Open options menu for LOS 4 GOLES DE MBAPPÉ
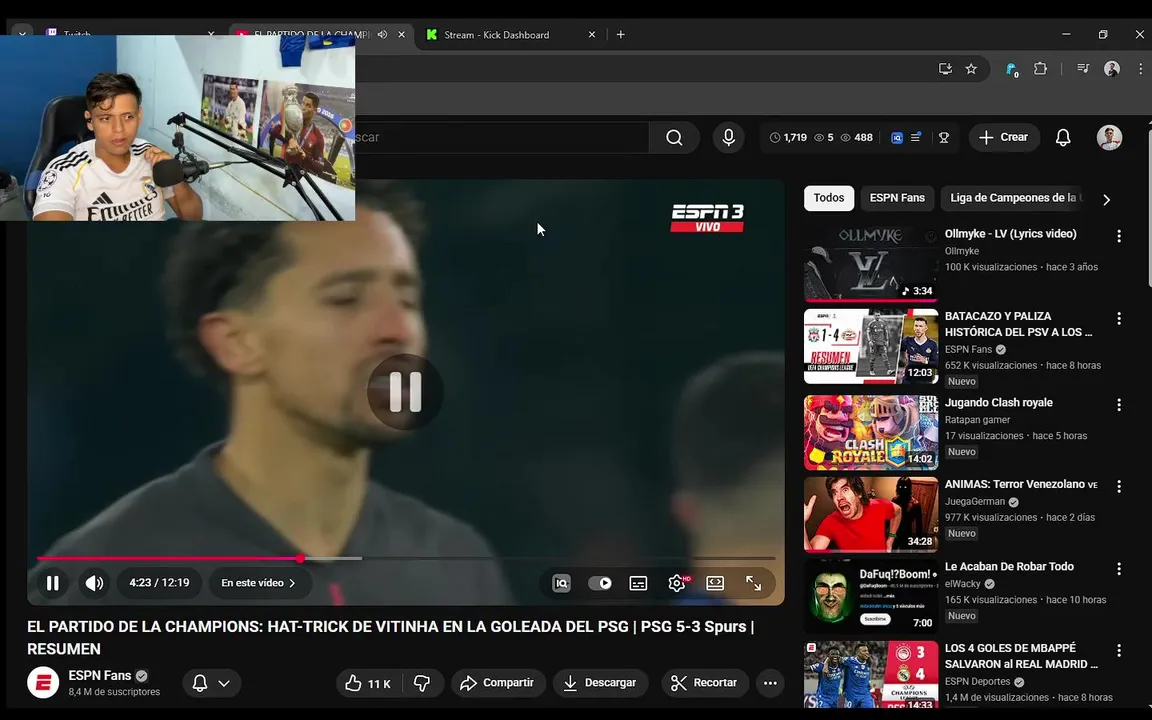 click(1118, 650)
